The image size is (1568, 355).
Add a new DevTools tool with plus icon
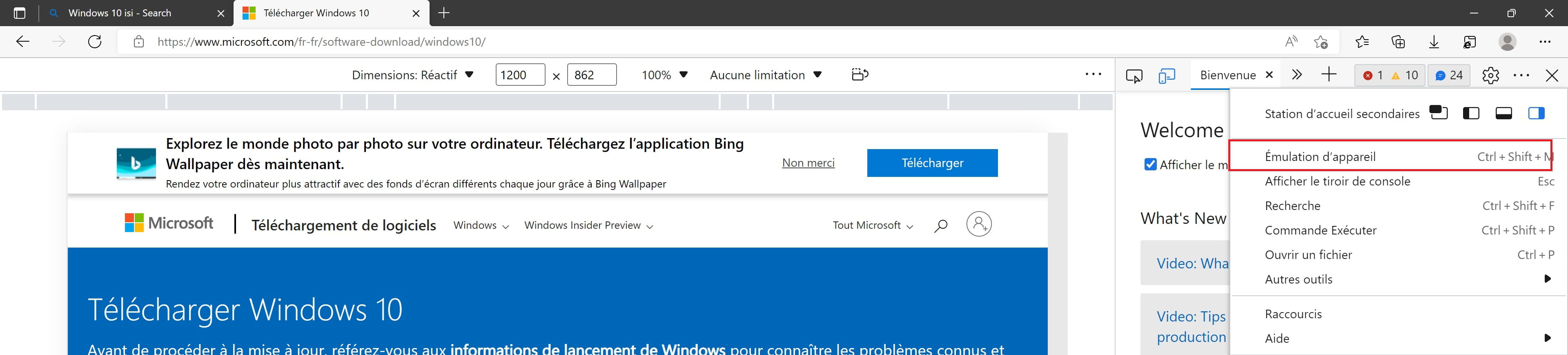(1330, 75)
